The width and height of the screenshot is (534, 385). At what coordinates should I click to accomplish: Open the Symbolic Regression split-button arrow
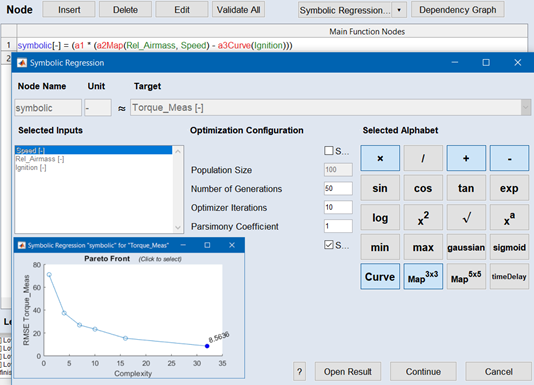(x=399, y=10)
